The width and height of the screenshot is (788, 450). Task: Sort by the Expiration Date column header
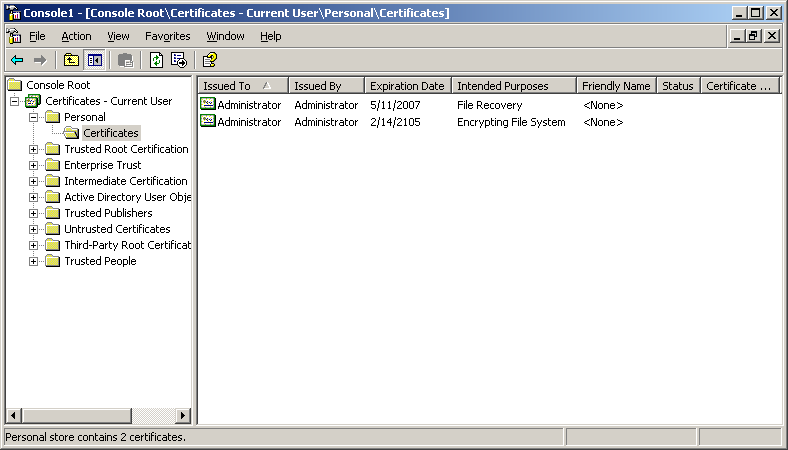(408, 86)
